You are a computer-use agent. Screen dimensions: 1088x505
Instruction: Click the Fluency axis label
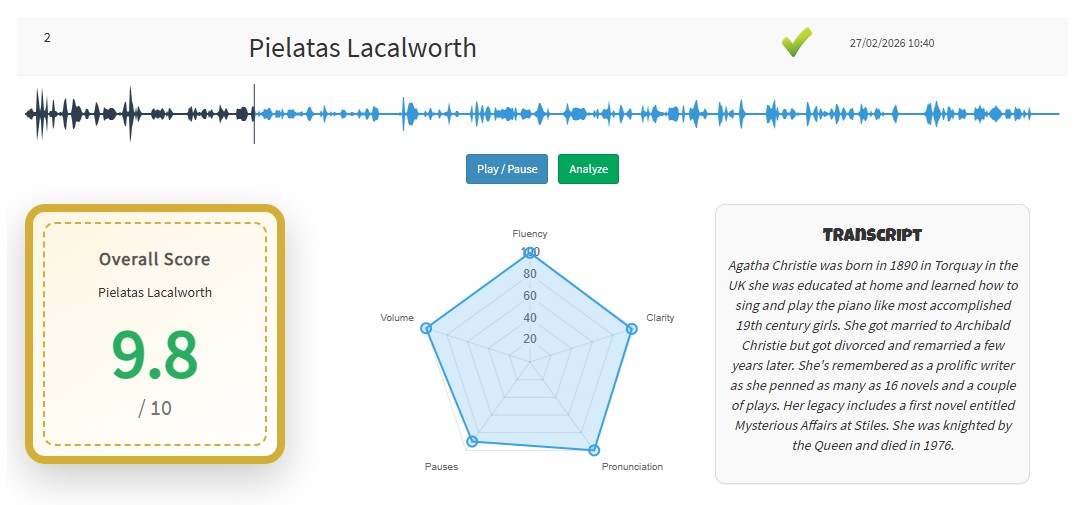tap(529, 234)
